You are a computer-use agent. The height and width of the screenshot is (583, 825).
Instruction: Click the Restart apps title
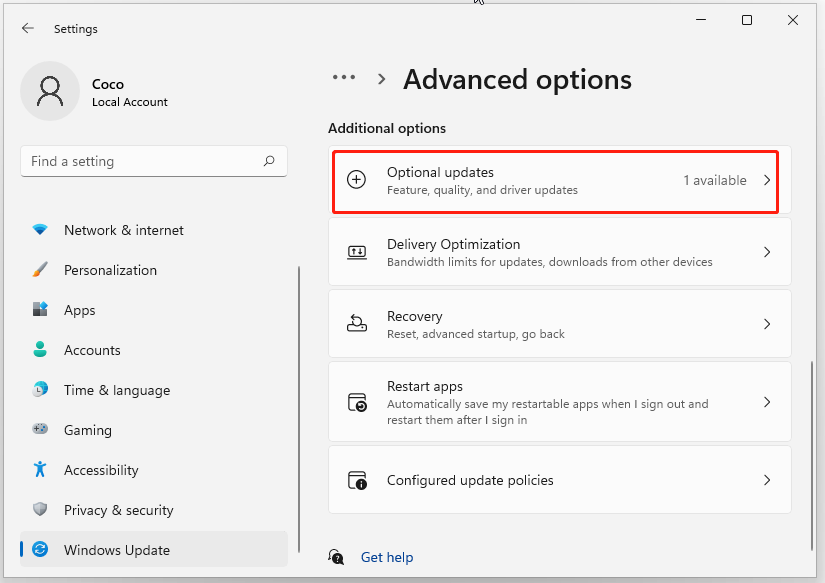coord(425,386)
